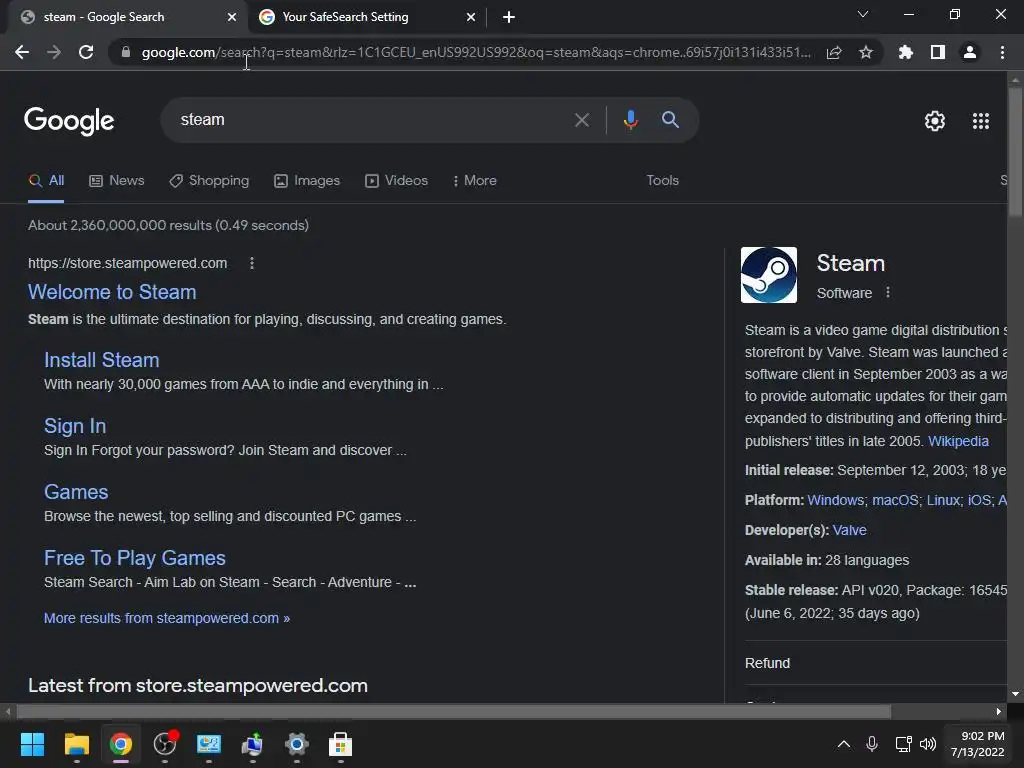Select the All results tab

[x=46, y=181]
